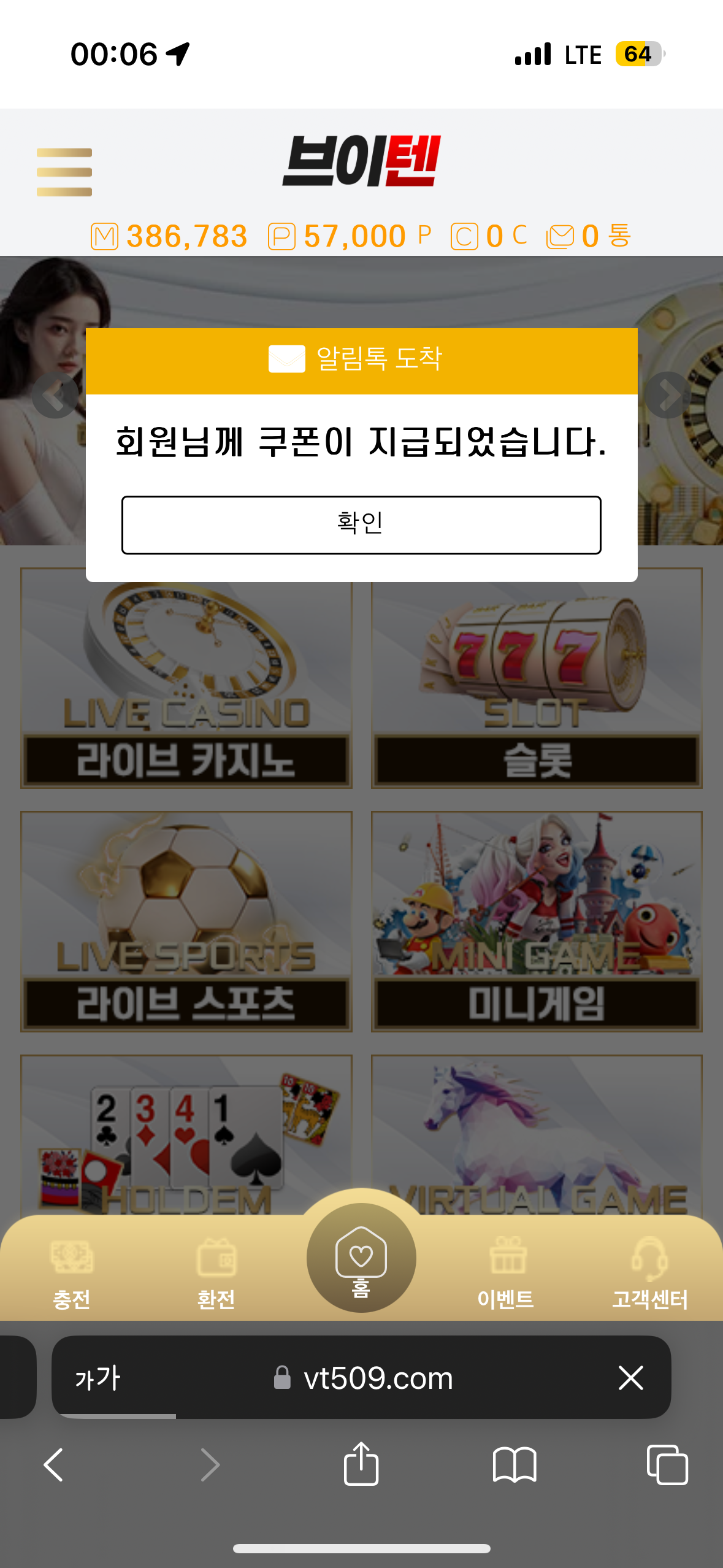The width and height of the screenshot is (723, 1568).
Task: Tap the 확인 confirm button
Action: (x=361, y=525)
